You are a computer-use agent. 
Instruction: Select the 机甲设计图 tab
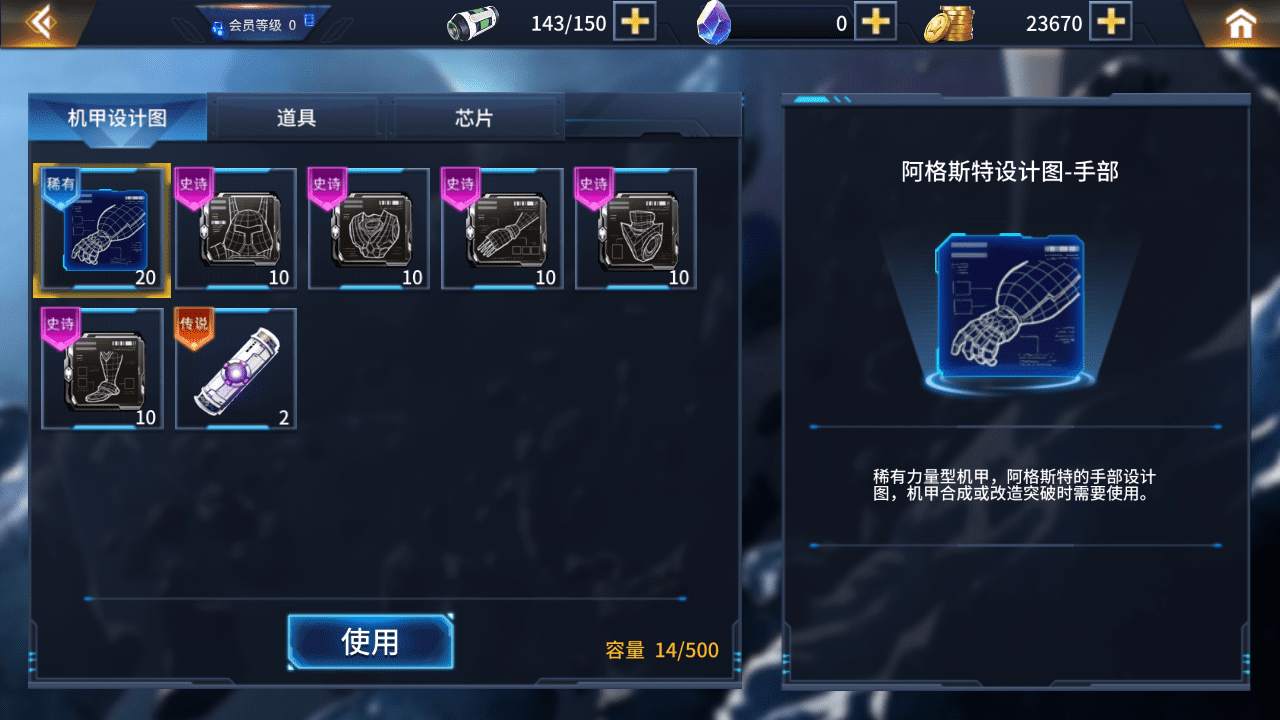point(117,118)
